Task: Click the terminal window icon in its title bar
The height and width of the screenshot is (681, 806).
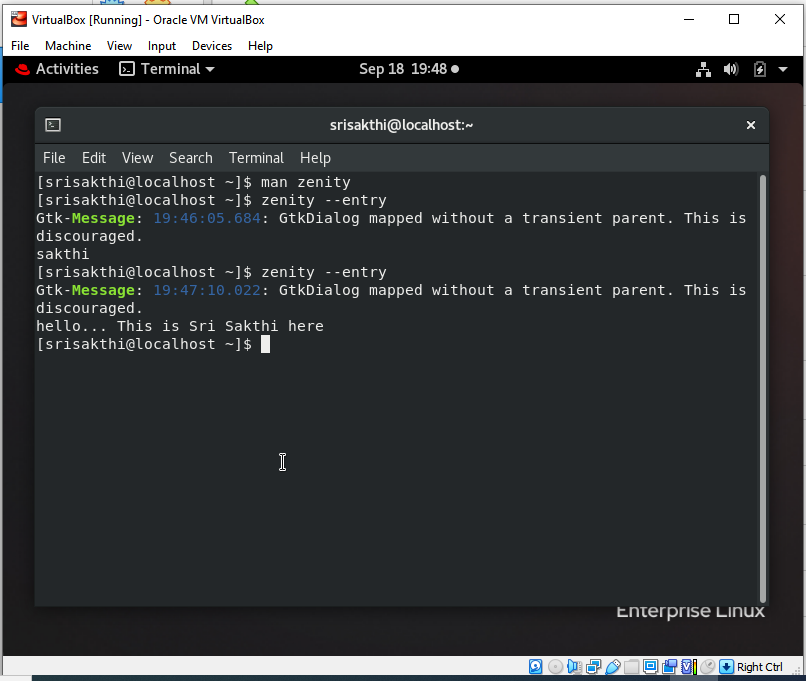Action: point(51,125)
